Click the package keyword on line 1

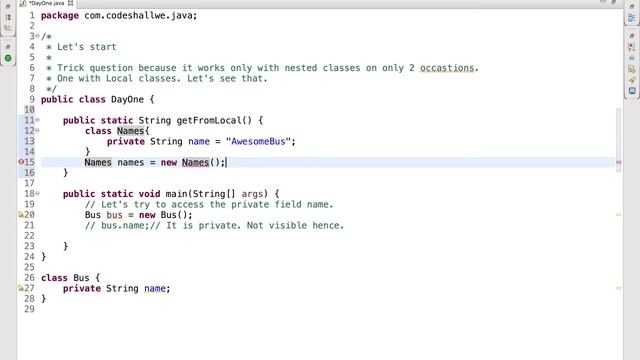click(60, 16)
